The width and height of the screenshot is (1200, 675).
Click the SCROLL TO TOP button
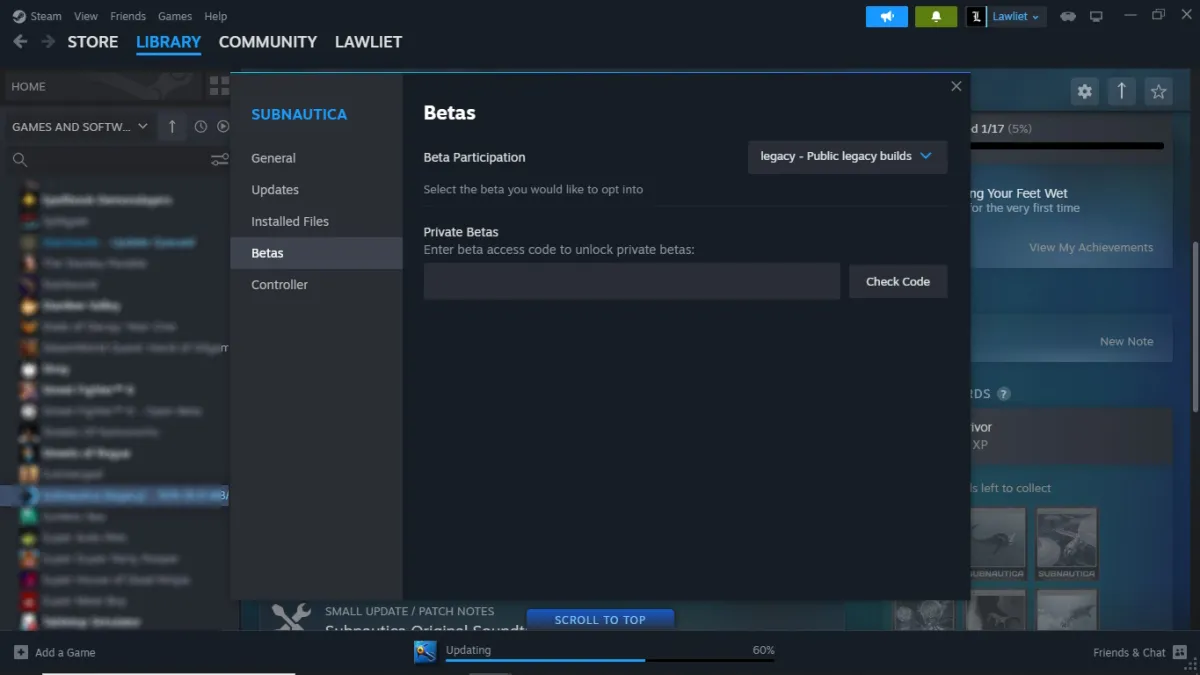pyautogui.click(x=600, y=620)
